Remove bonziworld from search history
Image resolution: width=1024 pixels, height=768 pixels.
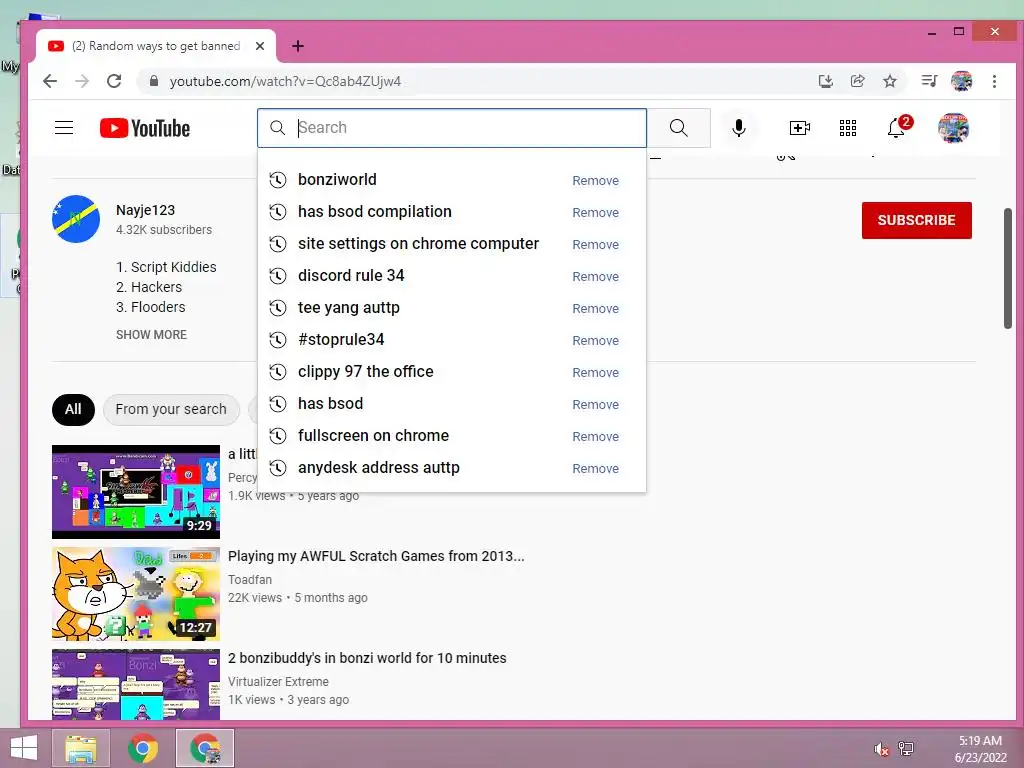596,181
